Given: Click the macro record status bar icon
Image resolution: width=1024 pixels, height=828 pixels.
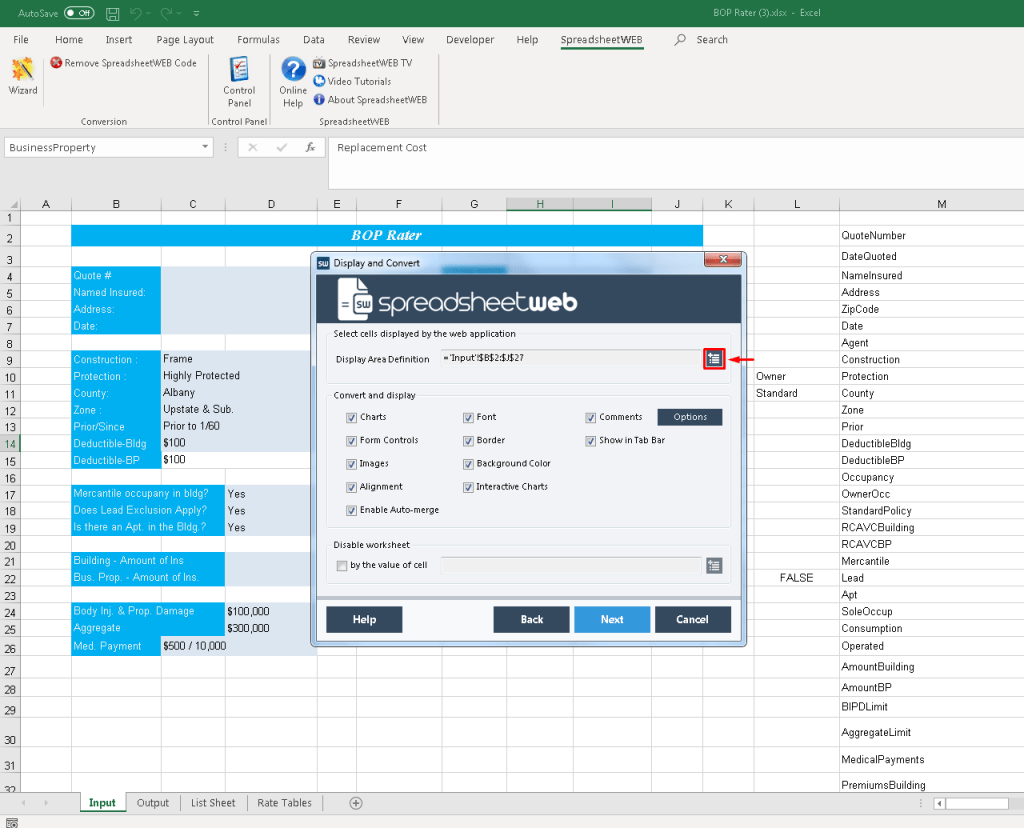Looking at the screenshot, I should pos(12,823).
